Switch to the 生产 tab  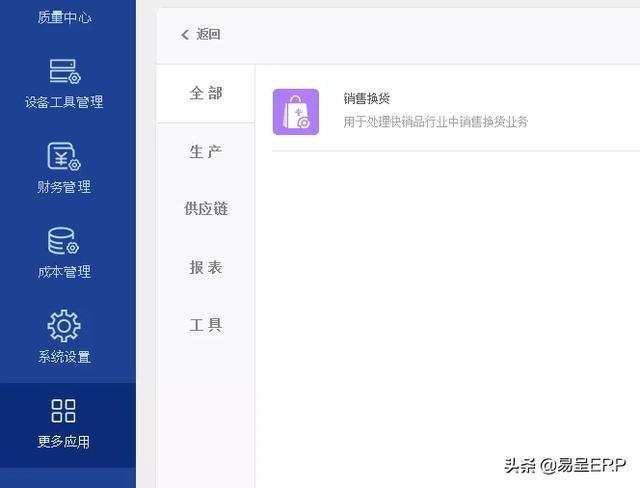pos(206,151)
